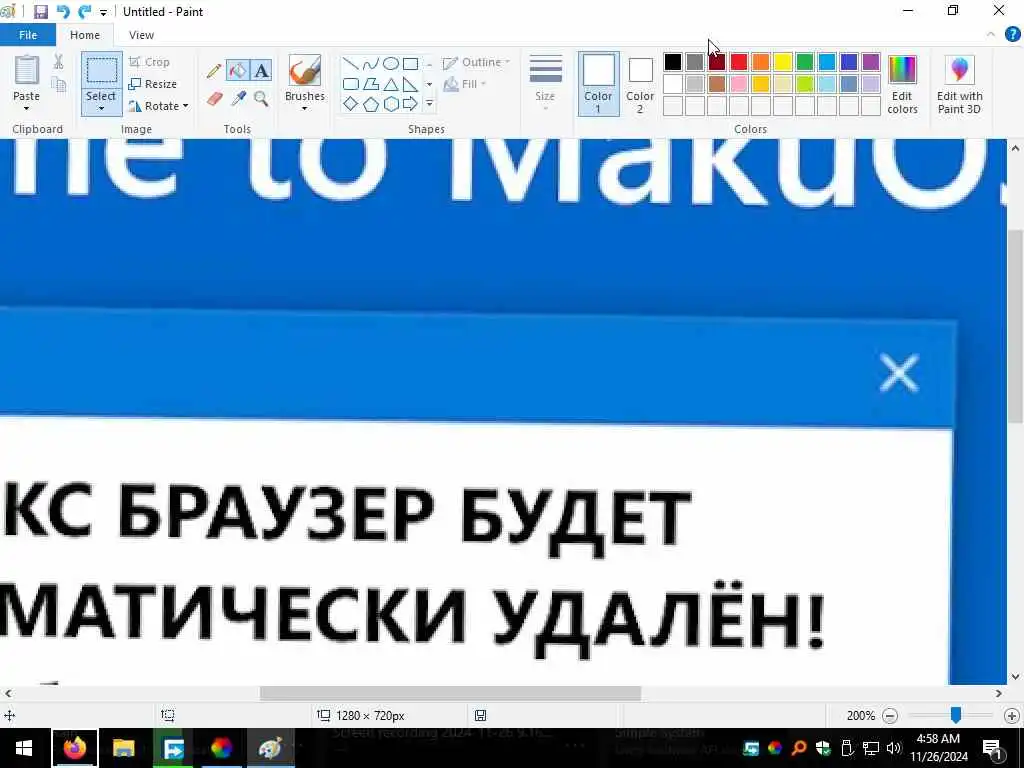Screen dimensions: 1024x768
Task: Choose the Oval shape
Action: pos(391,63)
